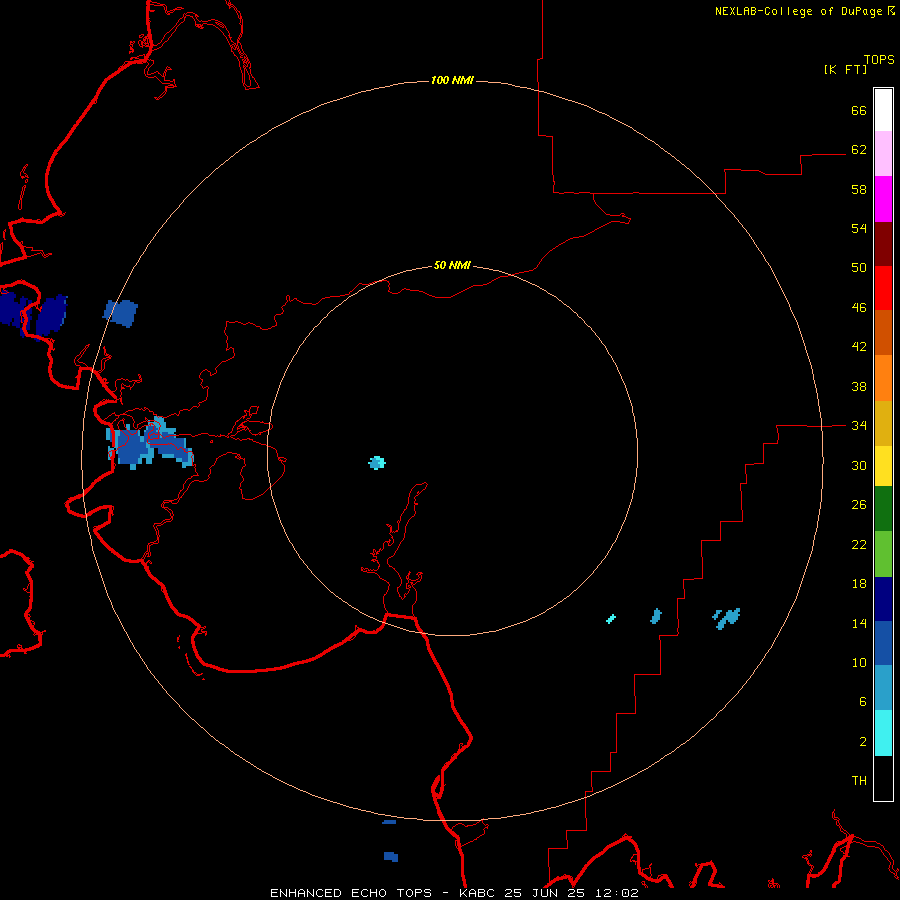Pick the magenta legend color band
The image size is (900, 900).
pos(883,199)
